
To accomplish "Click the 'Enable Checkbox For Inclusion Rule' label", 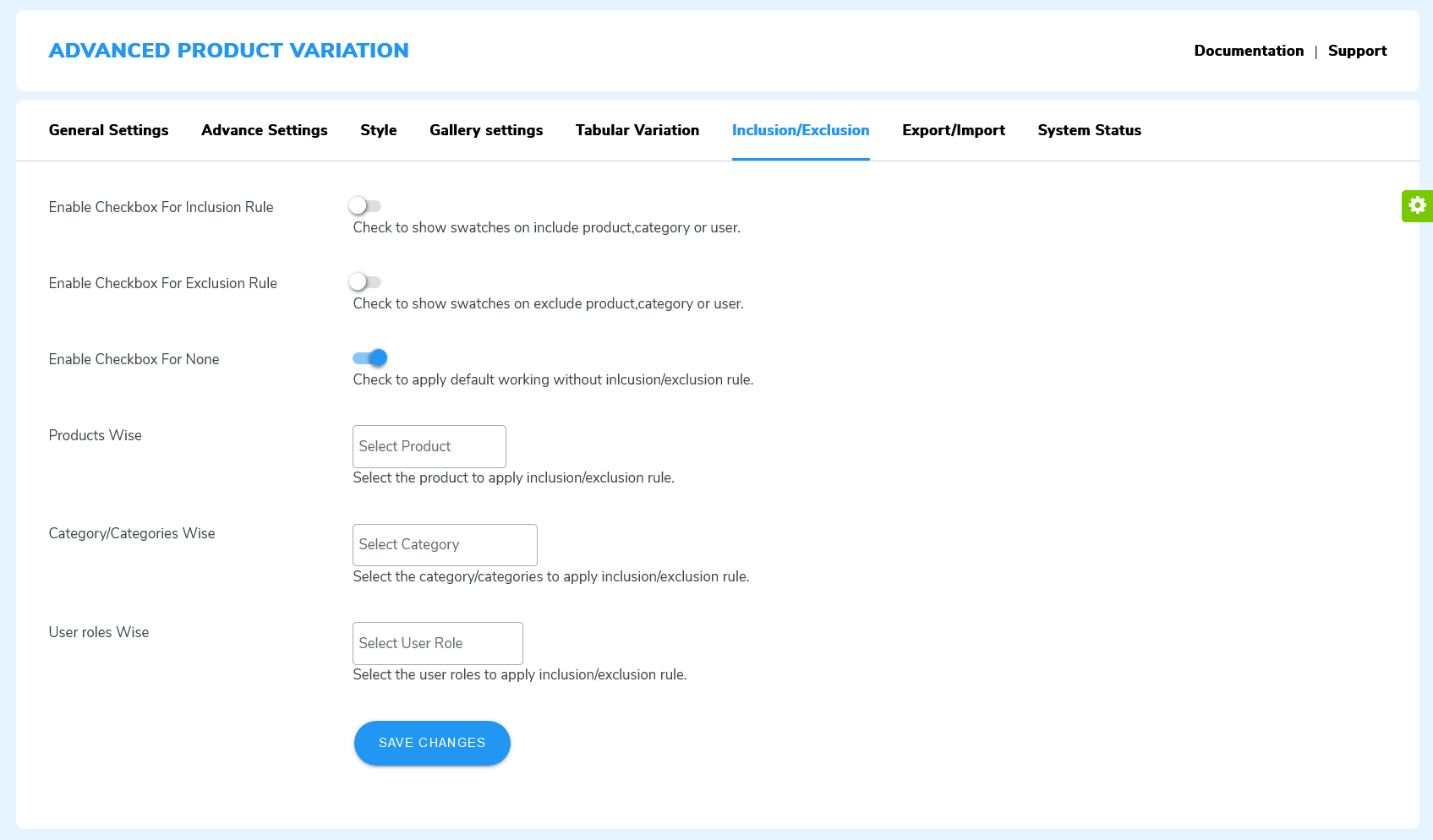I will point(161,207).
